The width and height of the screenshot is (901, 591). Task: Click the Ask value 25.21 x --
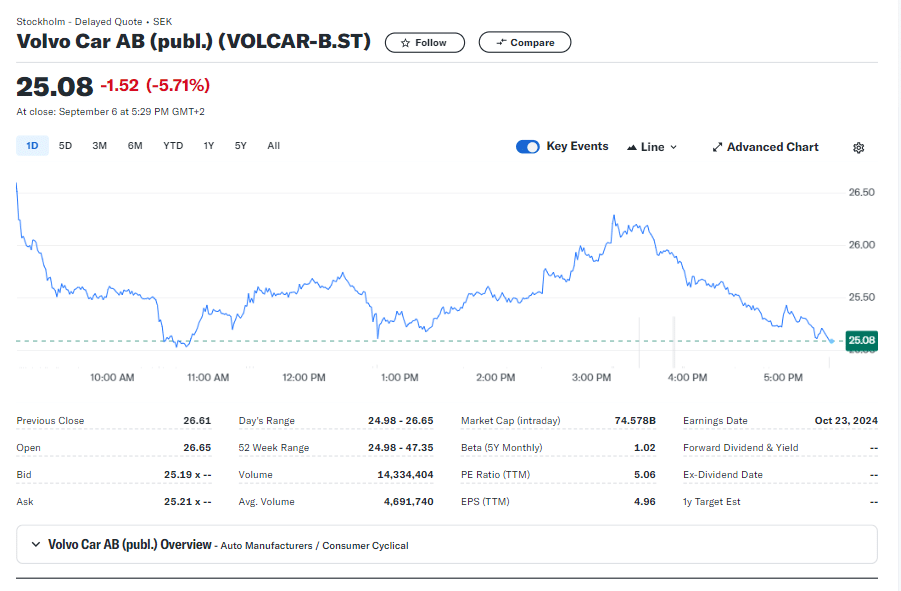pos(187,501)
